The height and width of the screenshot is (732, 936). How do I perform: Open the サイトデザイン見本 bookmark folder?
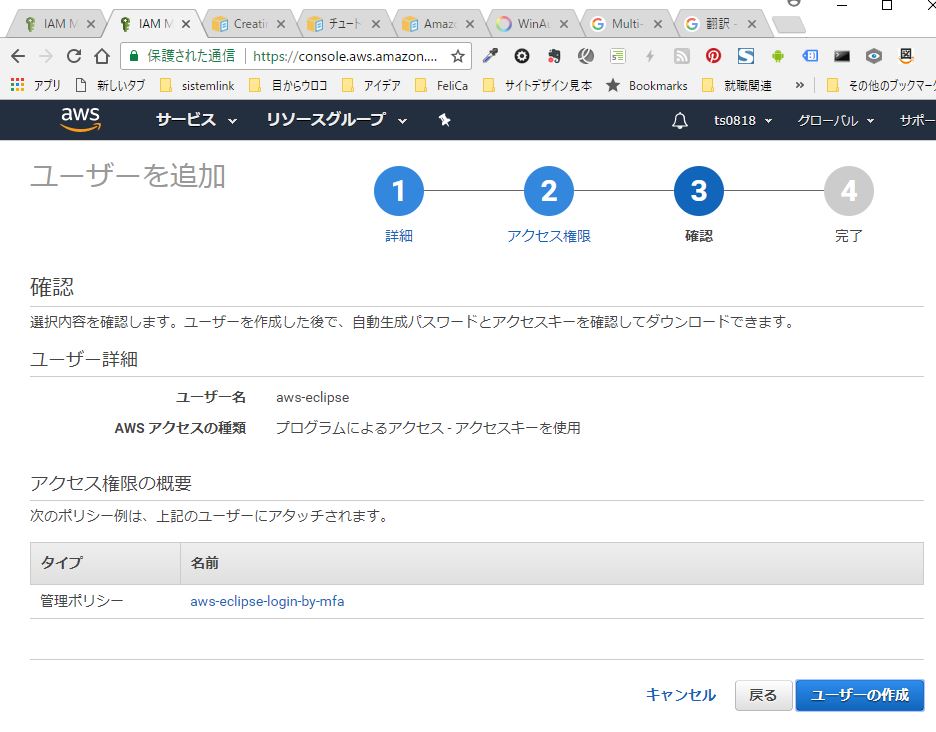(537, 85)
